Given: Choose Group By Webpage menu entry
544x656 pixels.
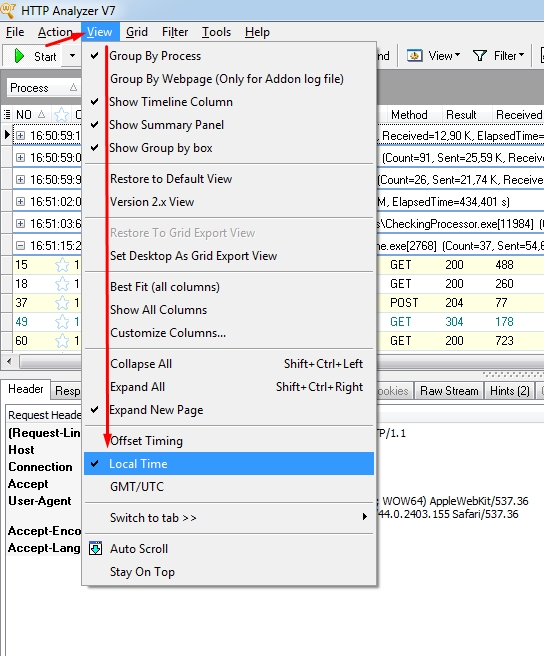Looking at the screenshot, I should pos(229,79).
